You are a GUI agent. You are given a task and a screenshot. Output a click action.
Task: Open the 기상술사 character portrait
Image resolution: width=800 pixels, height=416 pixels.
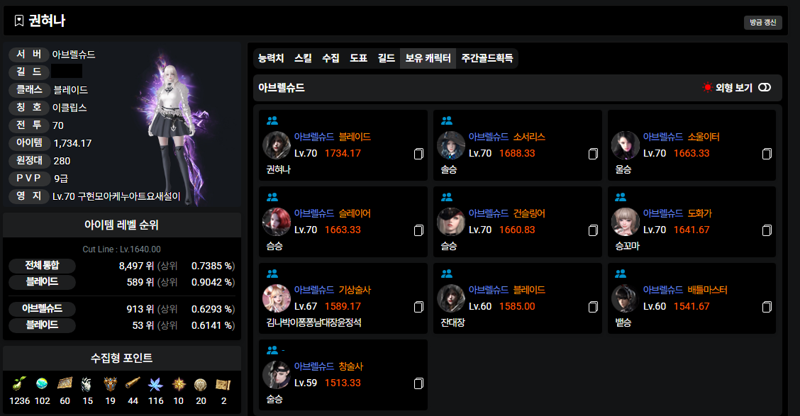(x=277, y=299)
